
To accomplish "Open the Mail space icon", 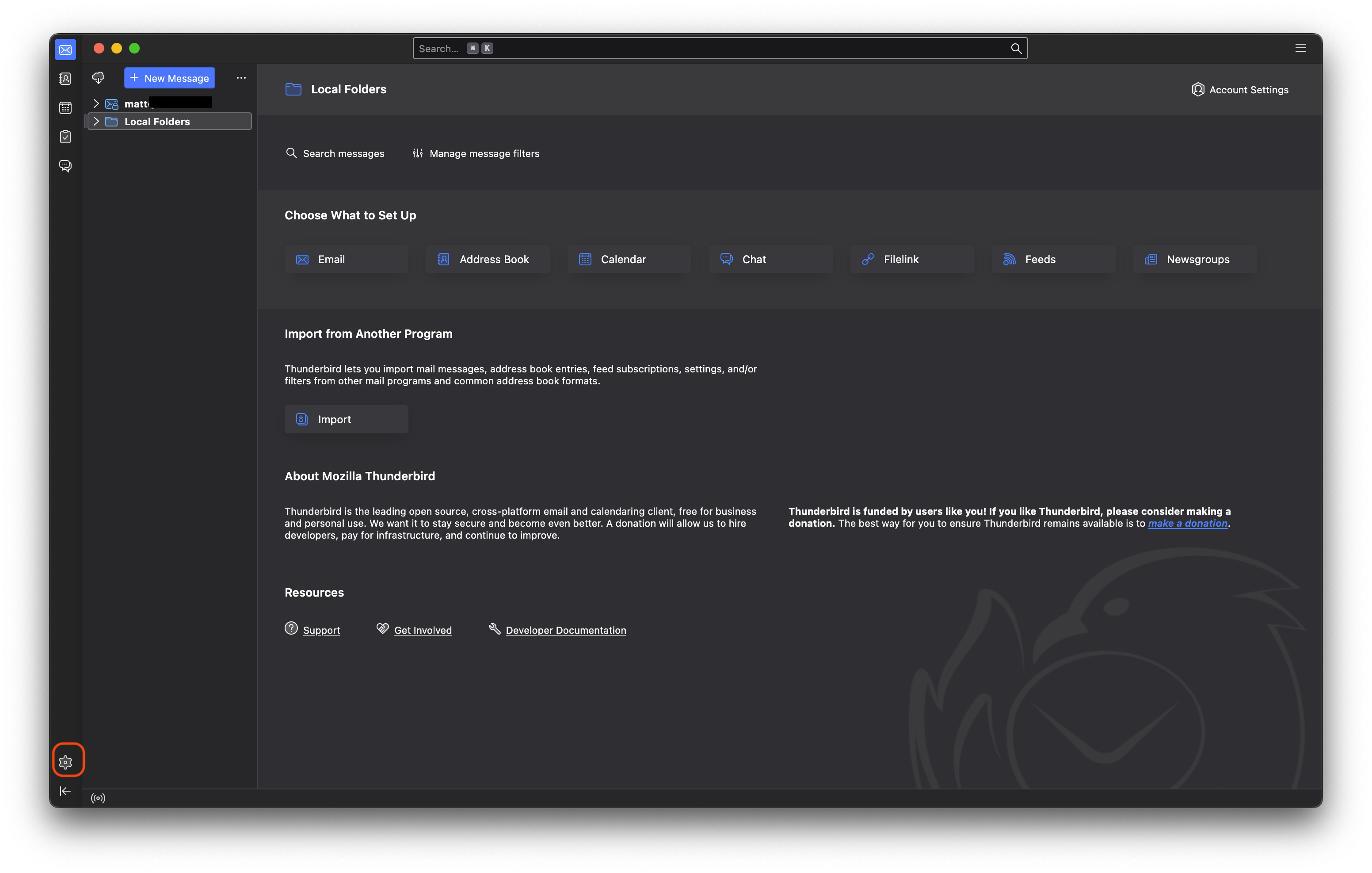I will 65,50.
